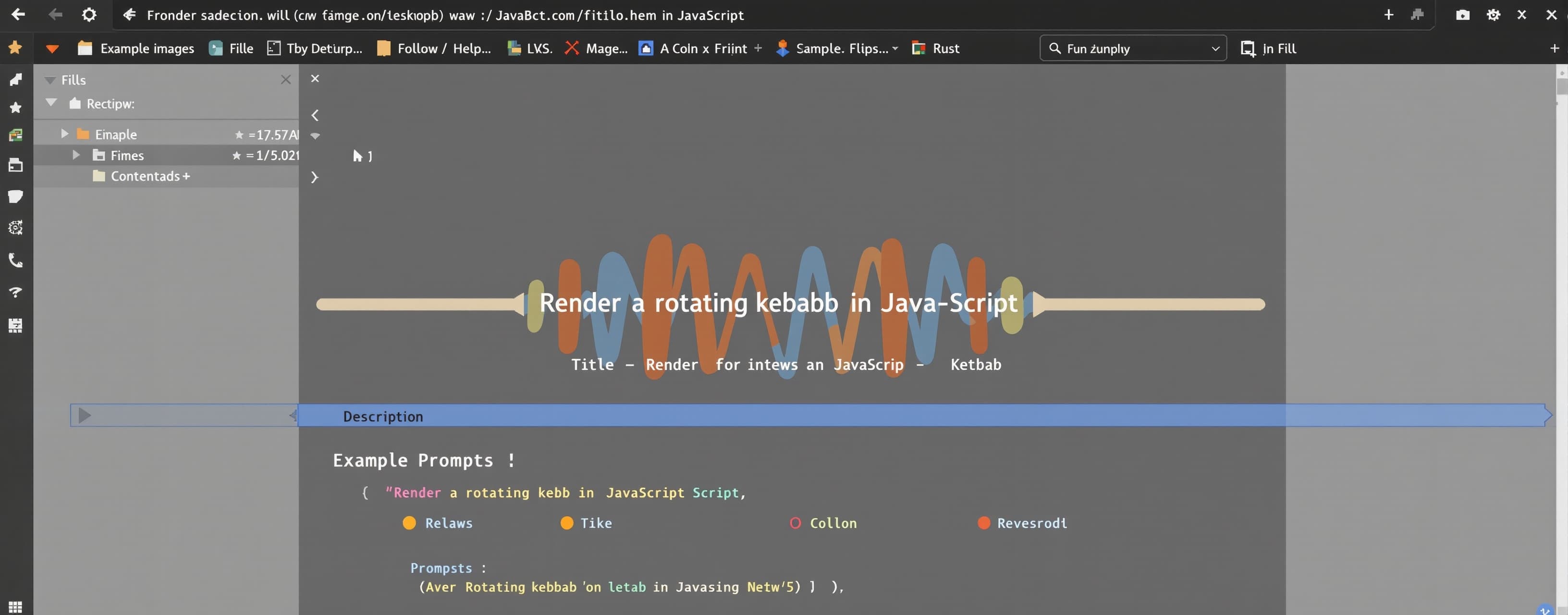Click the star beside =17.57
The width and height of the screenshot is (1568, 615).
239,135
